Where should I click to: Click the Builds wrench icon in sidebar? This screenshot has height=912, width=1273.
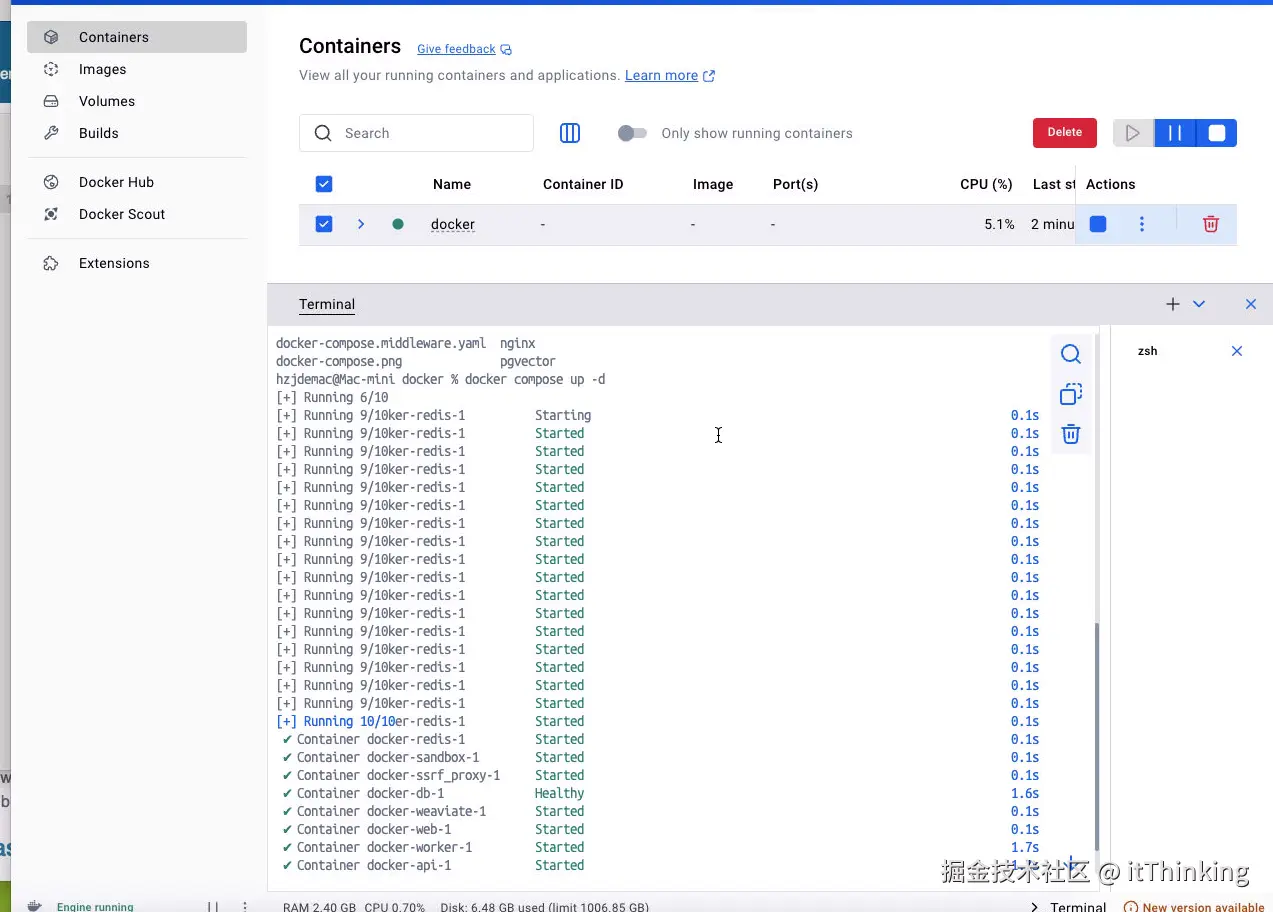[x=51, y=133]
